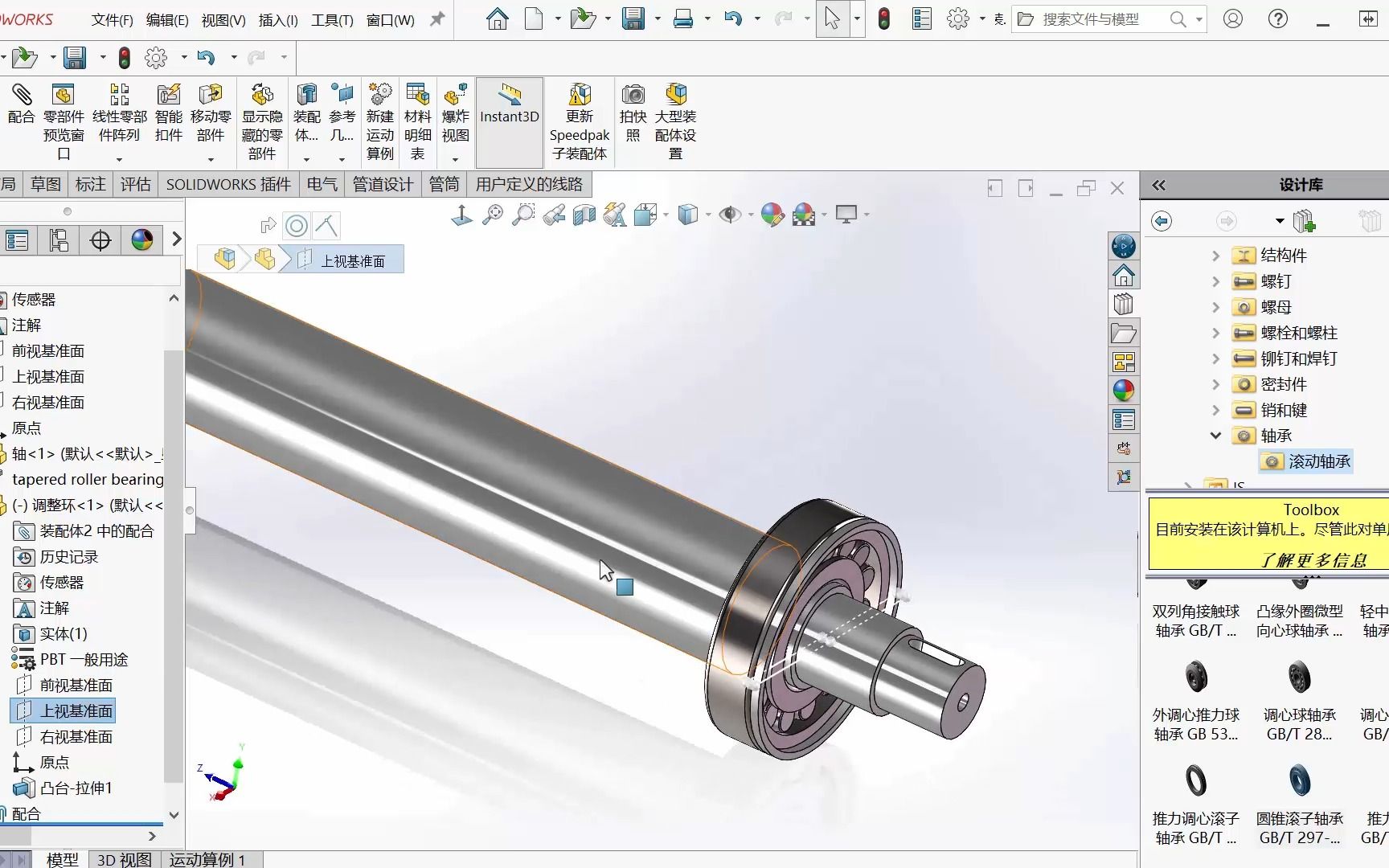1389x868 pixels.
Task: Expand more manager tabs with the > arrow
Action: click(177, 240)
